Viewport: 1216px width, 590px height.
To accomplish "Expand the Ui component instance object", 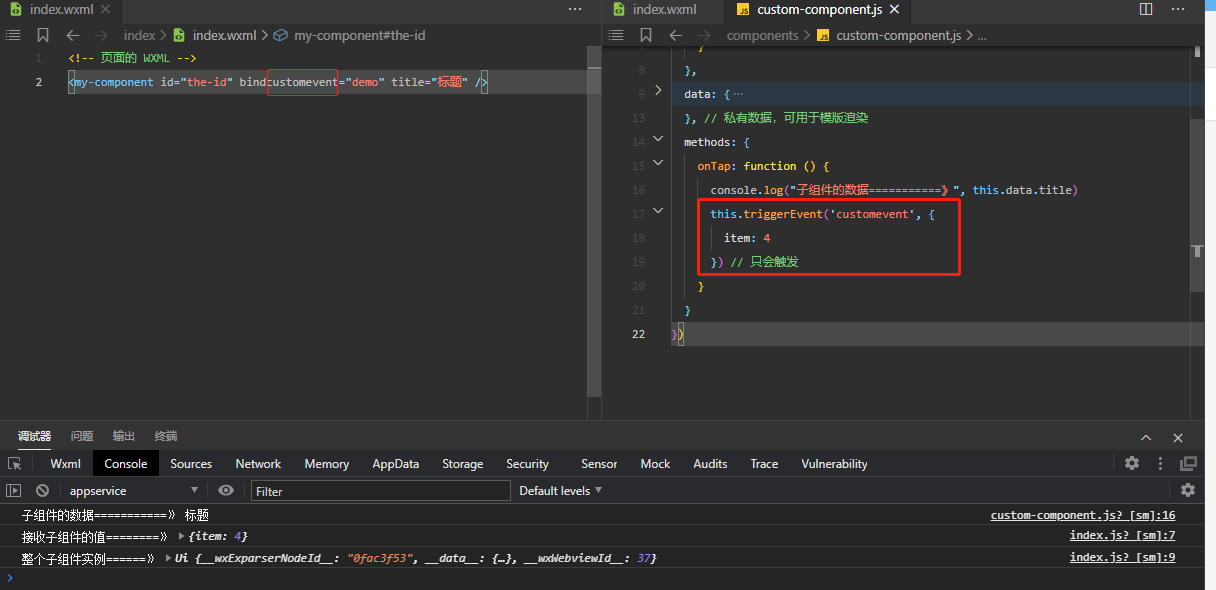I will pos(168,558).
